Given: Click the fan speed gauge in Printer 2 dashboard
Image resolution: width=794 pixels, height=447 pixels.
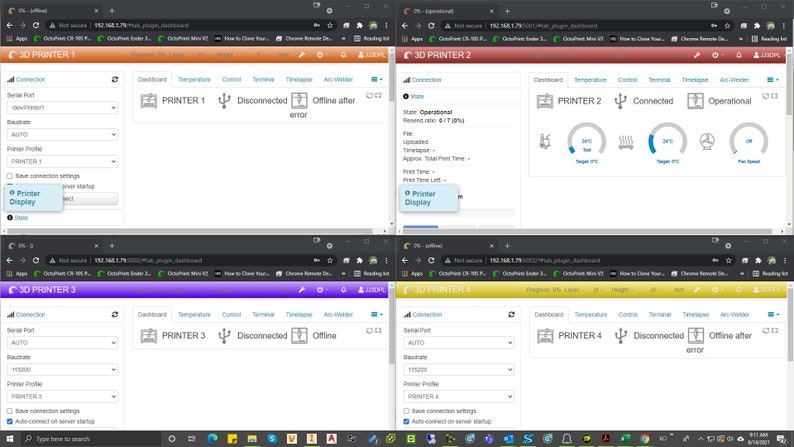Looking at the screenshot, I should 748,142.
